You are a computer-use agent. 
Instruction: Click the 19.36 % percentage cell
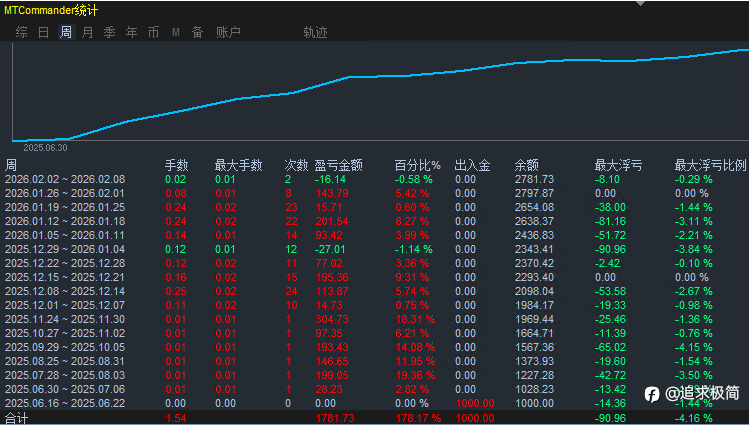click(x=415, y=375)
